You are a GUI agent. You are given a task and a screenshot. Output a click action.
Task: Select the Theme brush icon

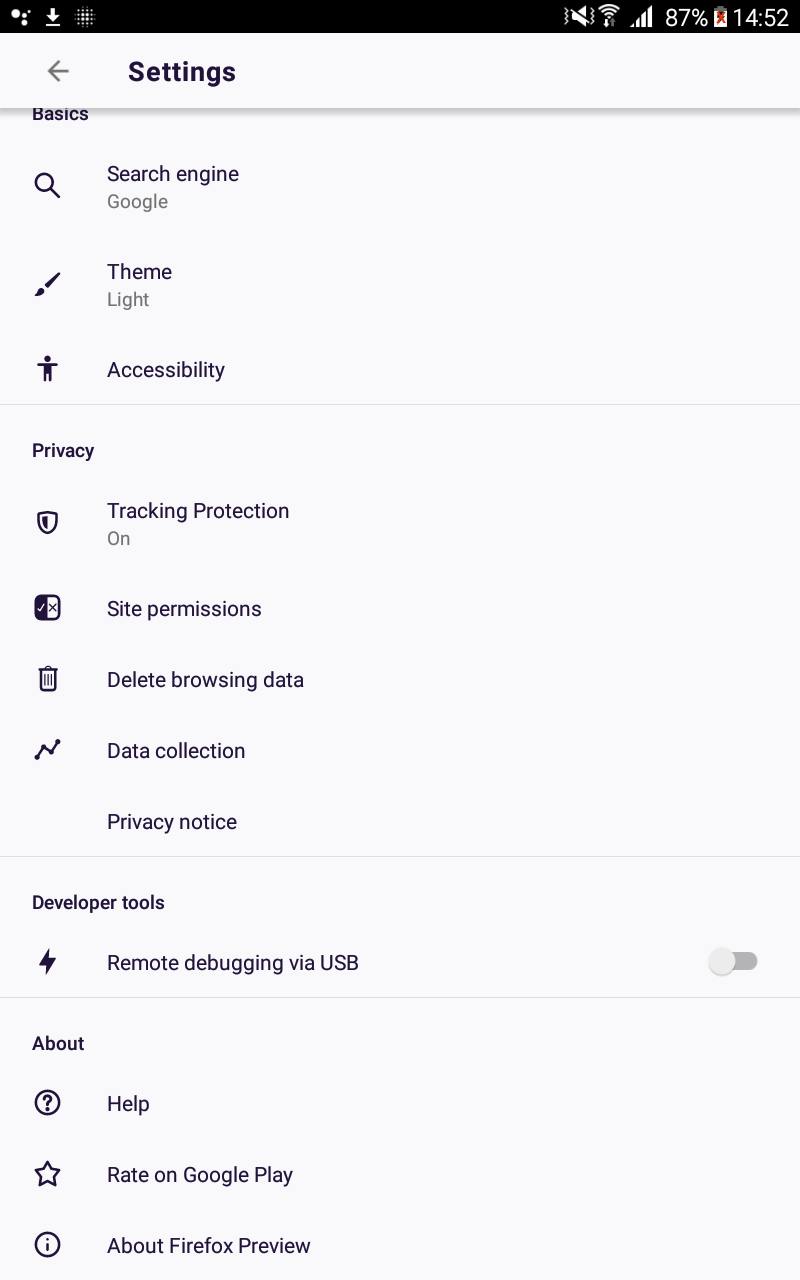(47, 283)
